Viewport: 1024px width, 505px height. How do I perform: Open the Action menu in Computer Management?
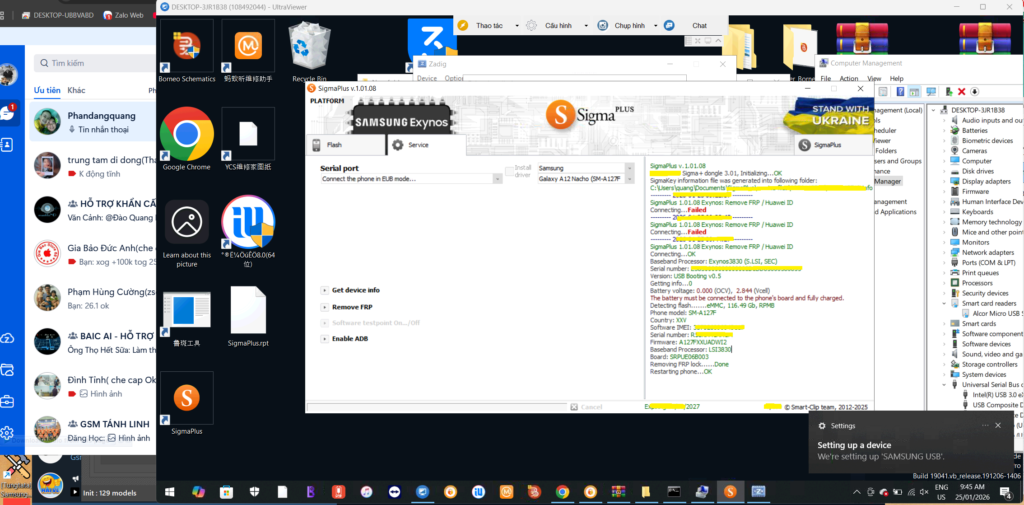[x=848, y=78]
